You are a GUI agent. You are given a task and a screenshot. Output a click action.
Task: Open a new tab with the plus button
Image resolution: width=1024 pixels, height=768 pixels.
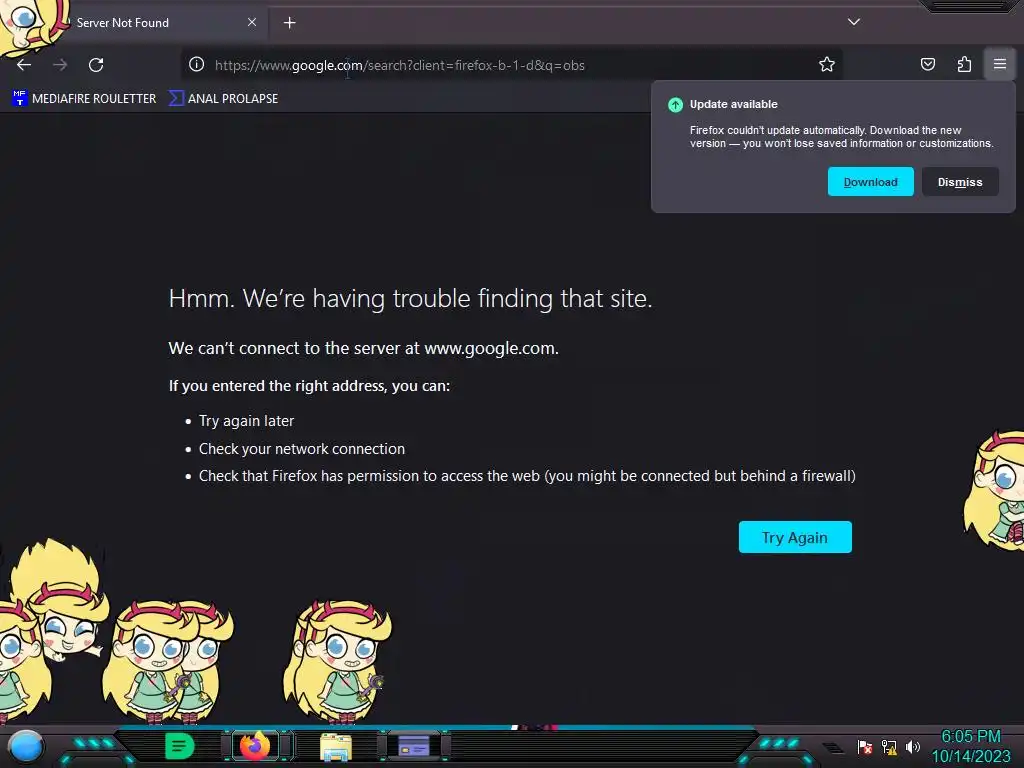coord(289,23)
